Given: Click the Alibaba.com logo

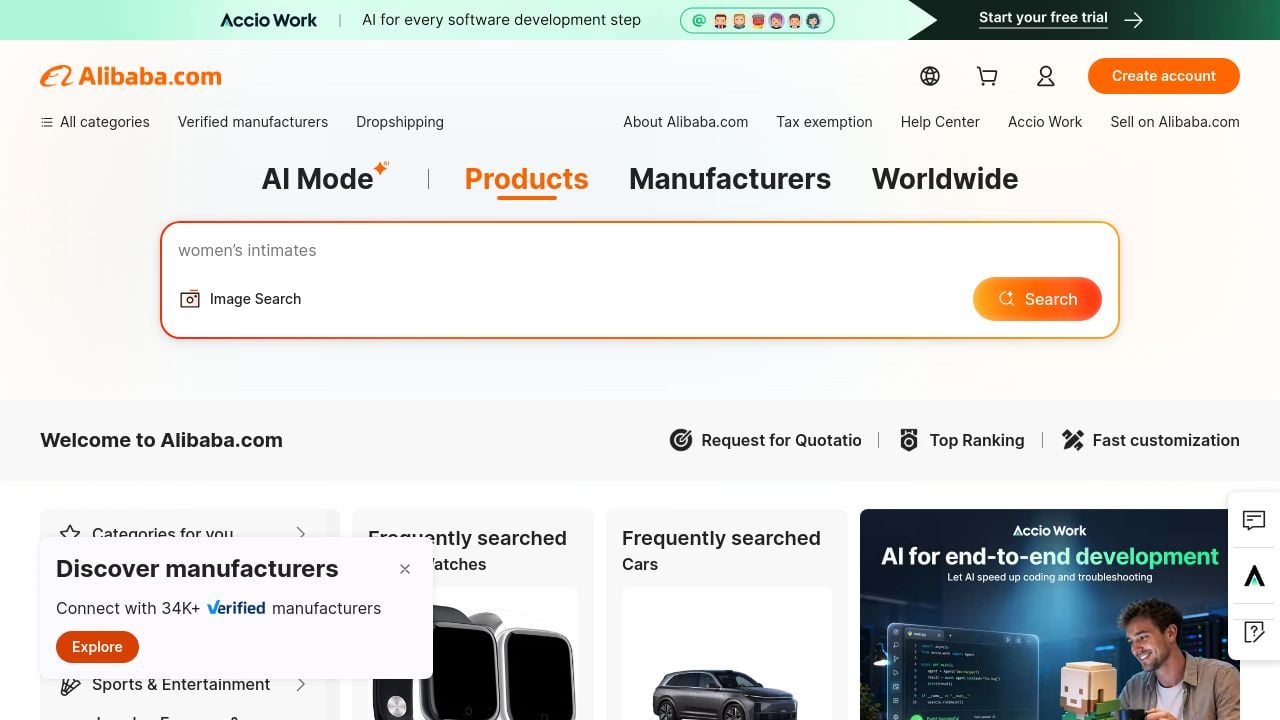Looking at the screenshot, I should click(131, 76).
